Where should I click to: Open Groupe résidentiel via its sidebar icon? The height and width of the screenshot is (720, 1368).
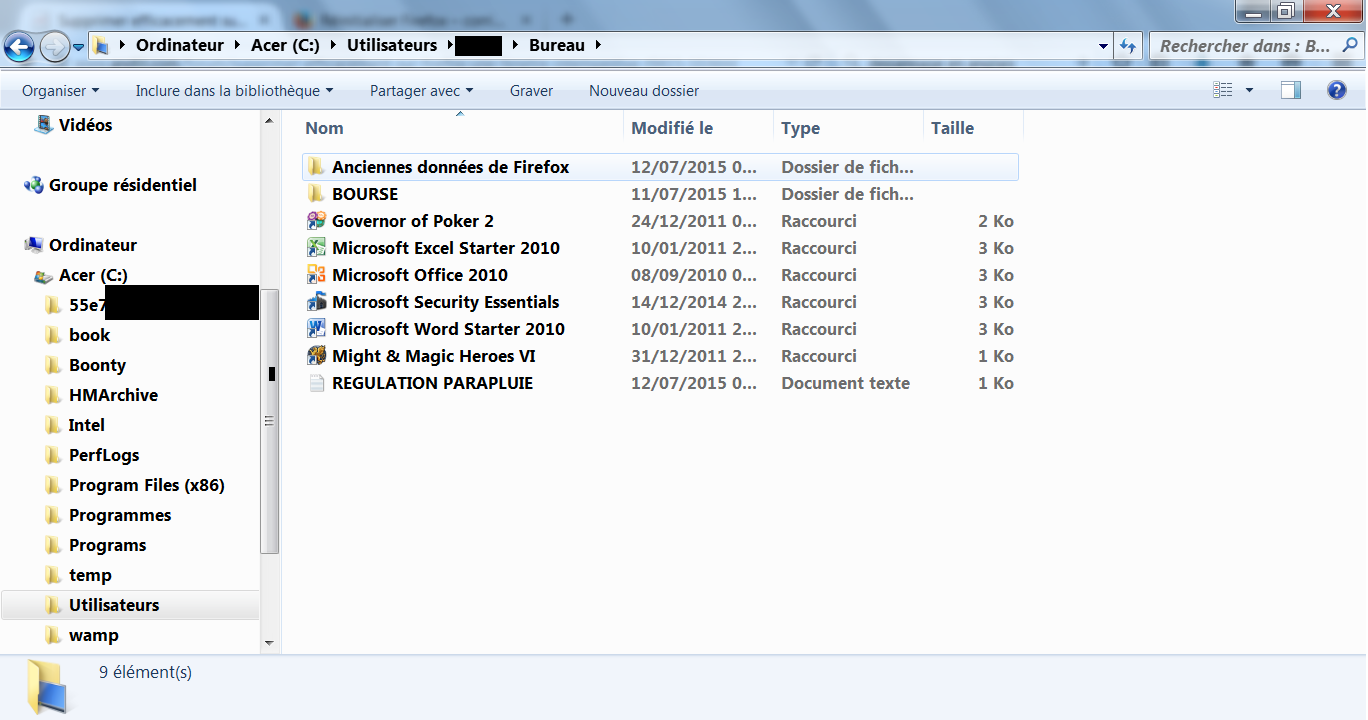33,185
